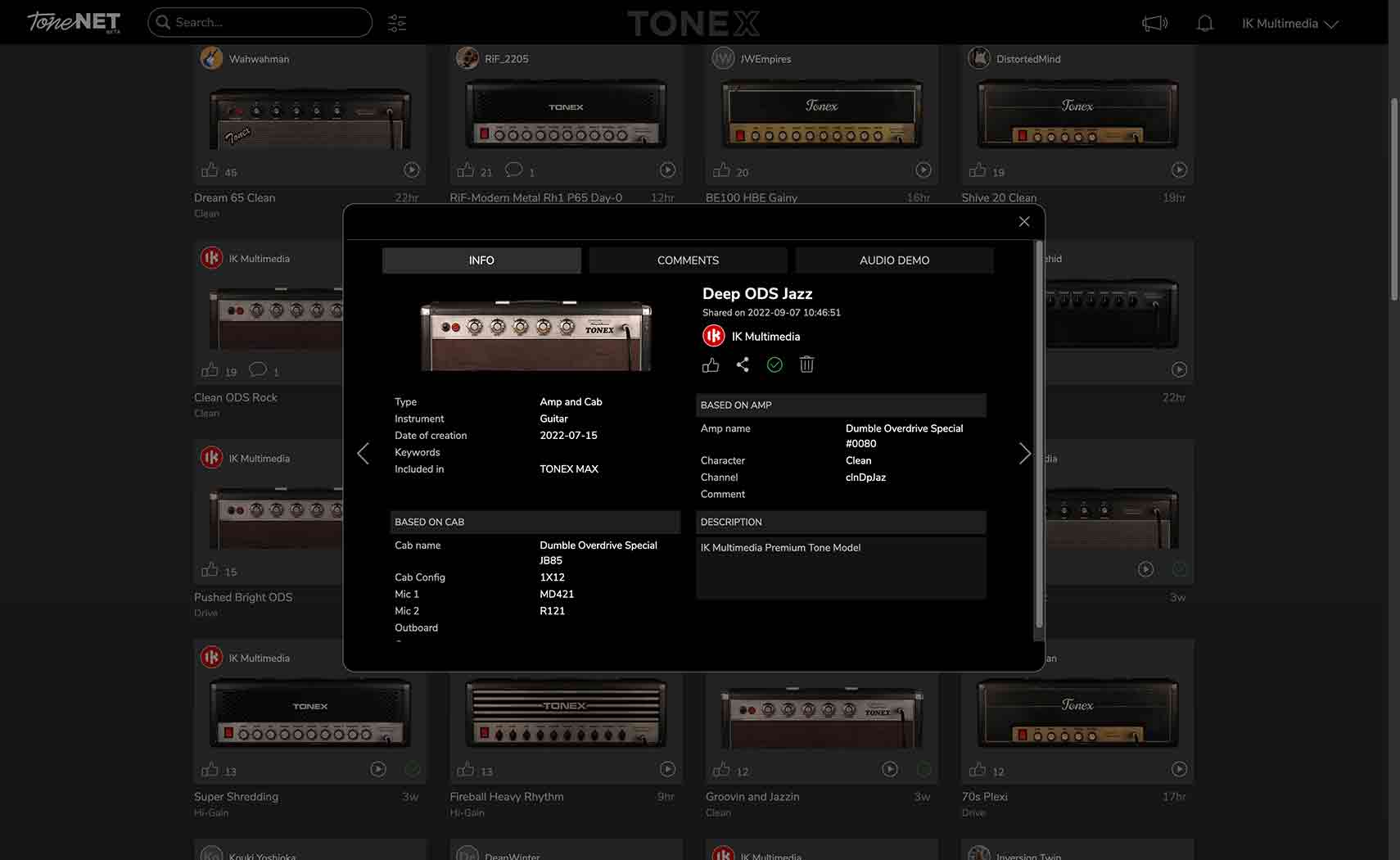Go to the next tone model arrow
1400x860 pixels.
(1024, 453)
